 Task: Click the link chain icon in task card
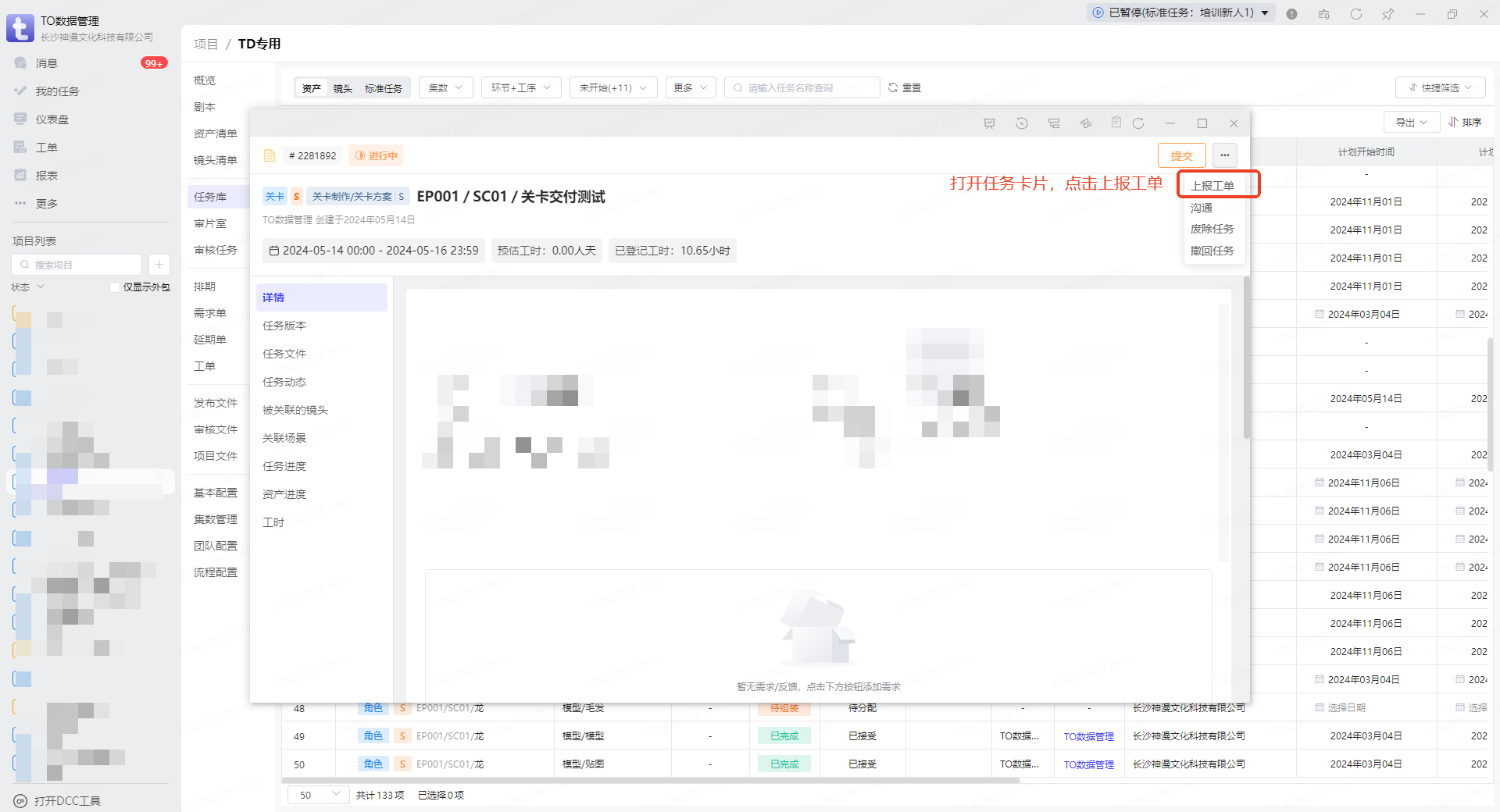point(1086,123)
